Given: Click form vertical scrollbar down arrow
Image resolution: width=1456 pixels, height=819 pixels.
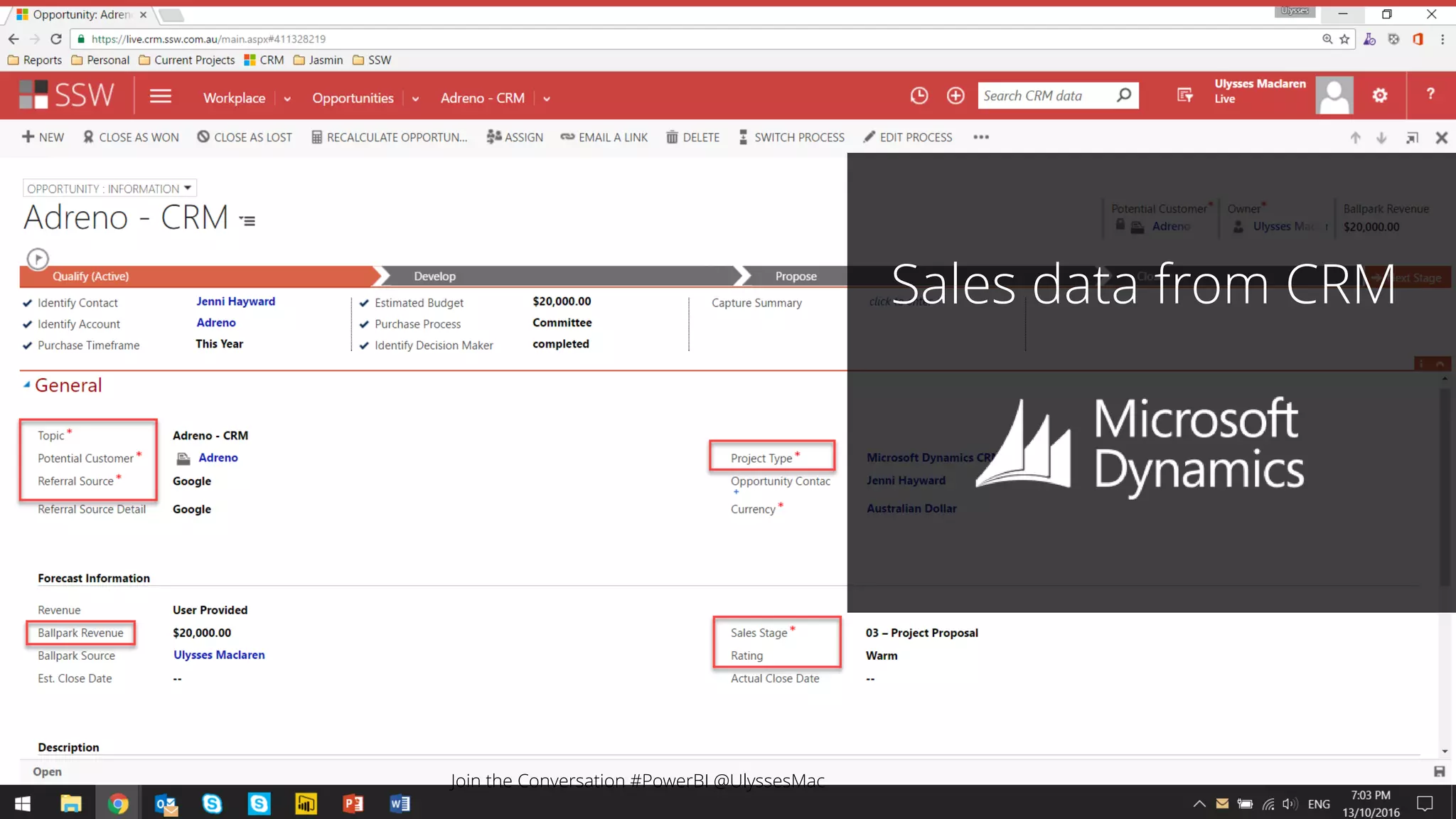Looking at the screenshot, I should click(1445, 751).
